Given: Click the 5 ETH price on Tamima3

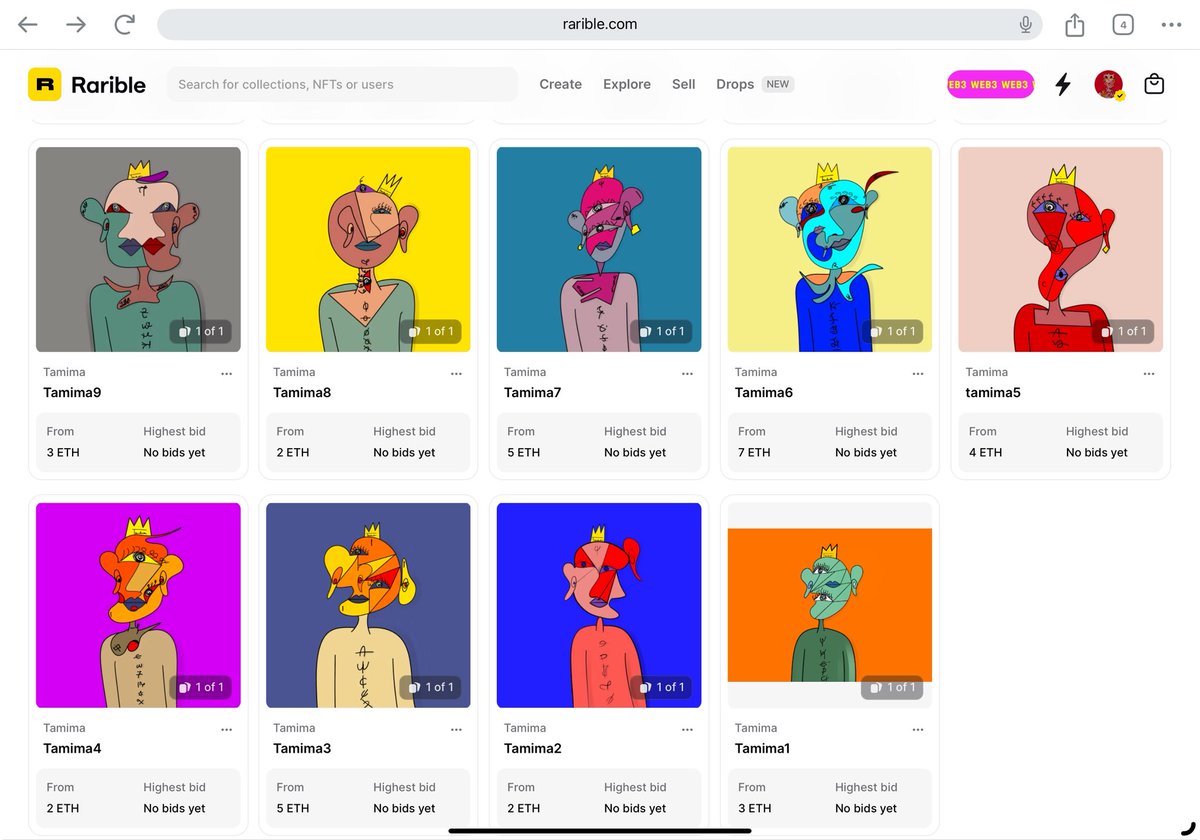Looking at the screenshot, I should pos(294,809).
